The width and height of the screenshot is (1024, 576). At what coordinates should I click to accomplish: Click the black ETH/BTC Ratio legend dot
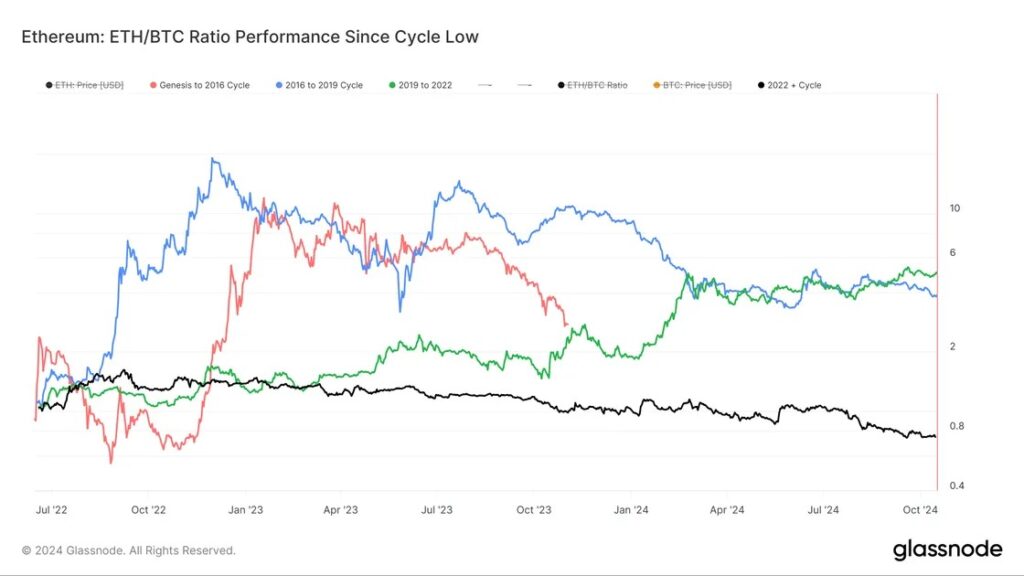(560, 85)
